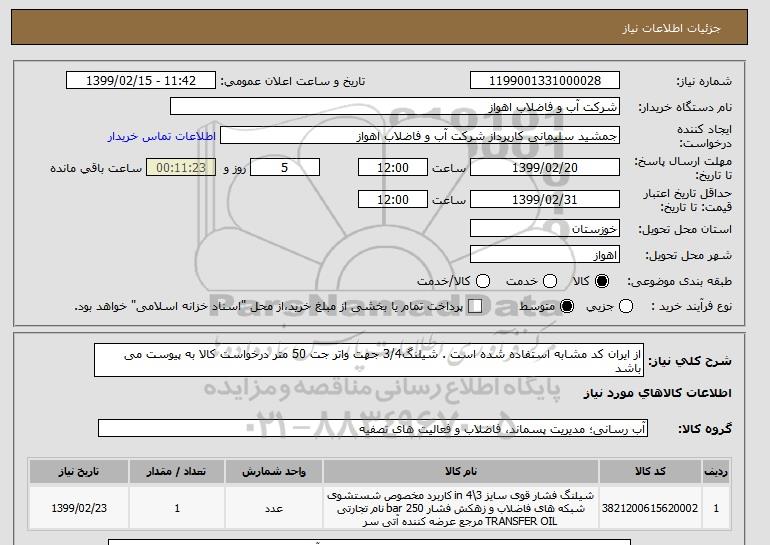Screen dimensions: 770x545
Task: Click the need date cell 1399/02/23
Action: click(79, 508)
